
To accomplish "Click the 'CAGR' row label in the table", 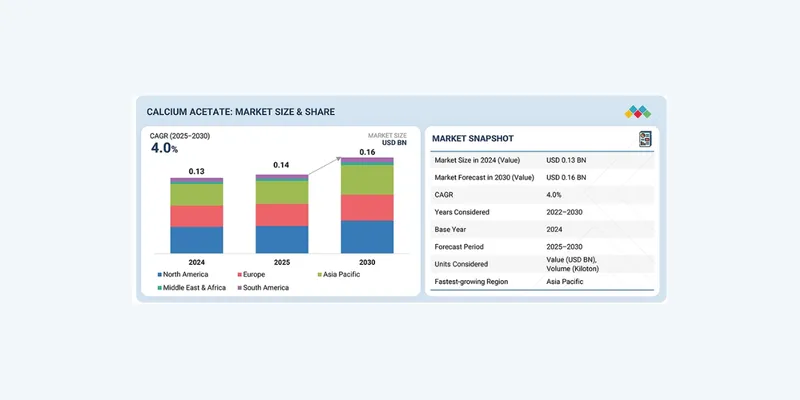I will 444,195.
